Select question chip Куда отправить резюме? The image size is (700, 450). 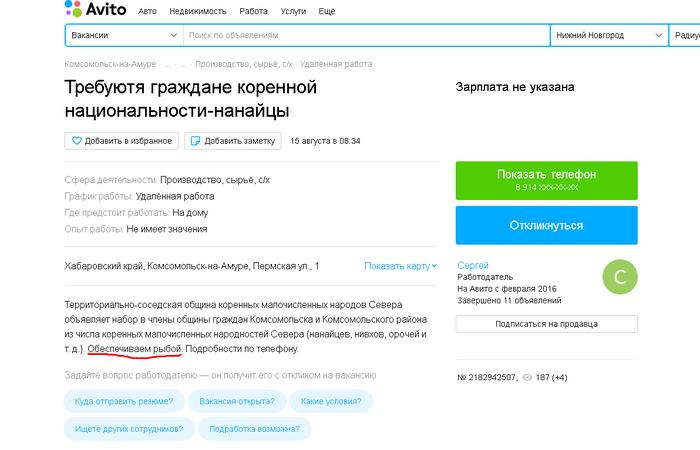pyautogui.click(x=124, y=401)
